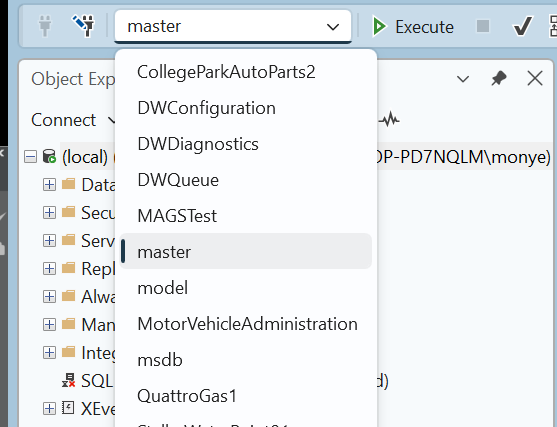This screenshot has width=557, height=427.
Task: Close the Object Explorer panel
Action: coord(535,78)
